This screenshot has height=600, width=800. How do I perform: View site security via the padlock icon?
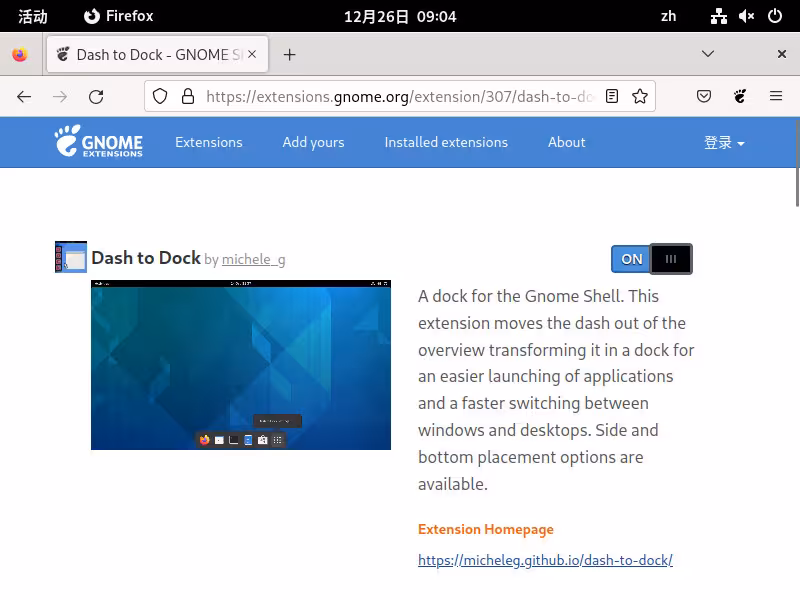188,96
